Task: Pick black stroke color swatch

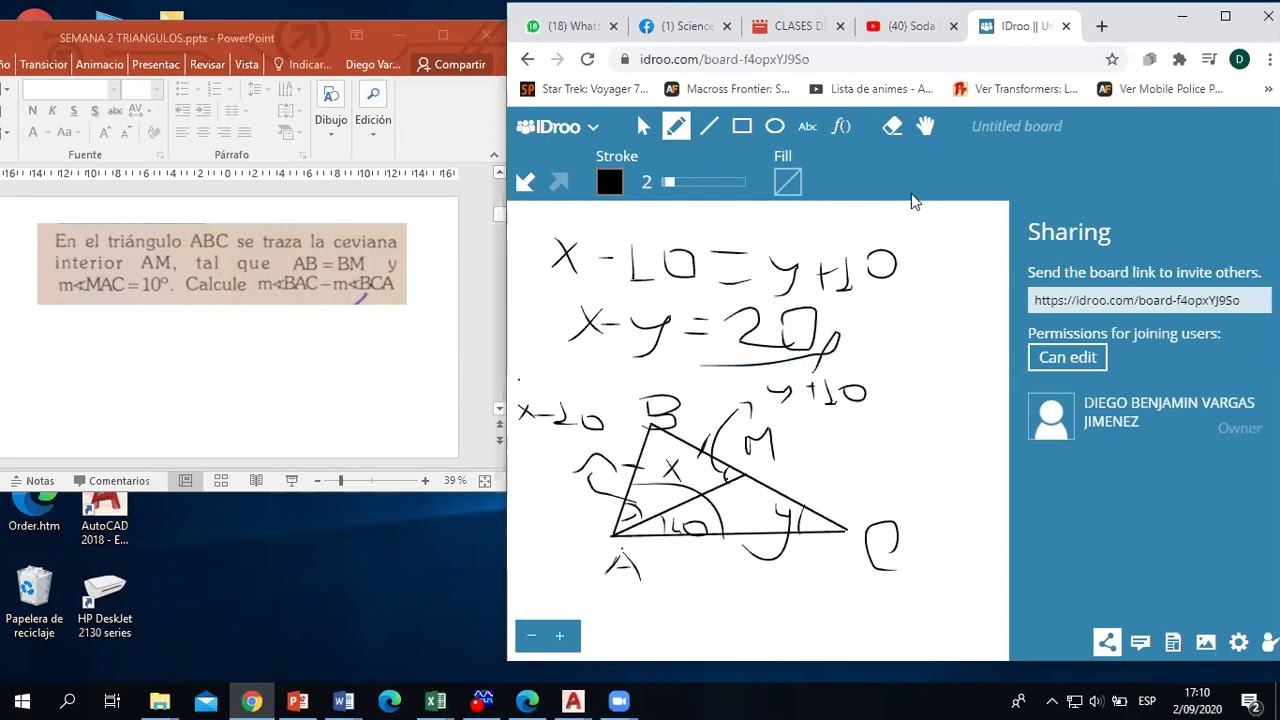Action: [x=610, y=182]
